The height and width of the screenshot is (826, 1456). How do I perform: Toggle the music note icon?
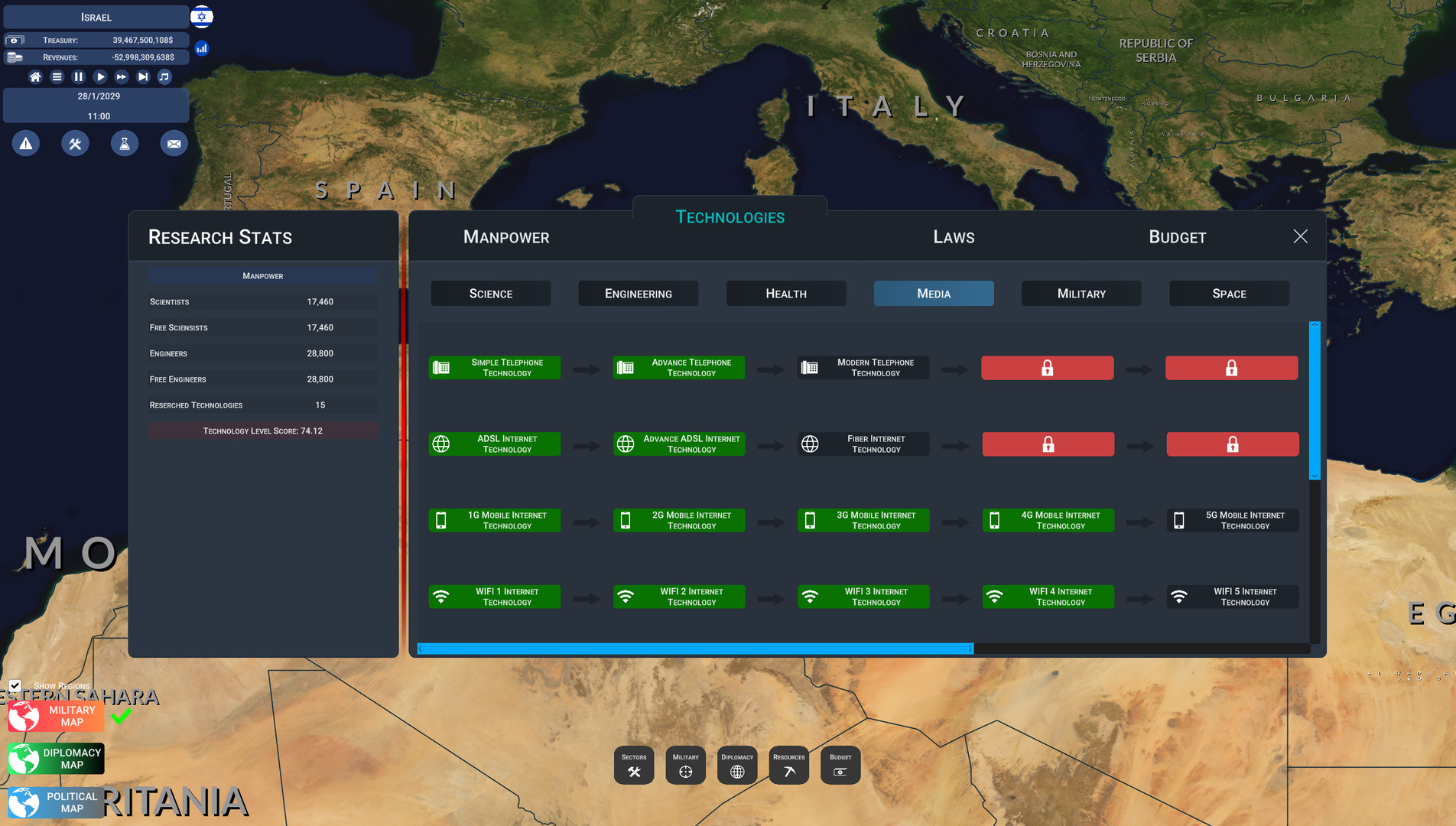pyautogui.click(x=164, y=76)
